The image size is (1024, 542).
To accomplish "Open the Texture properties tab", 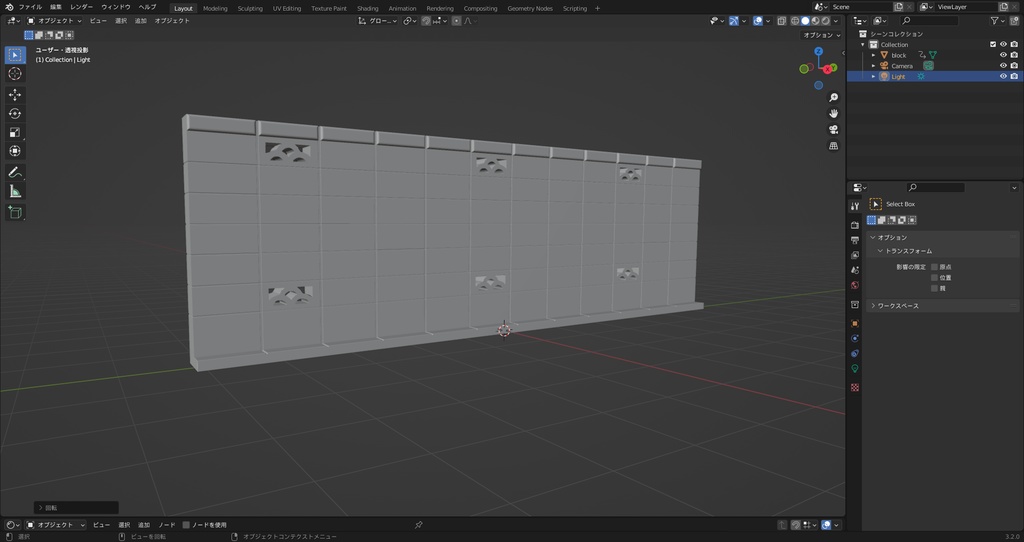I will (x=855, y=387).
